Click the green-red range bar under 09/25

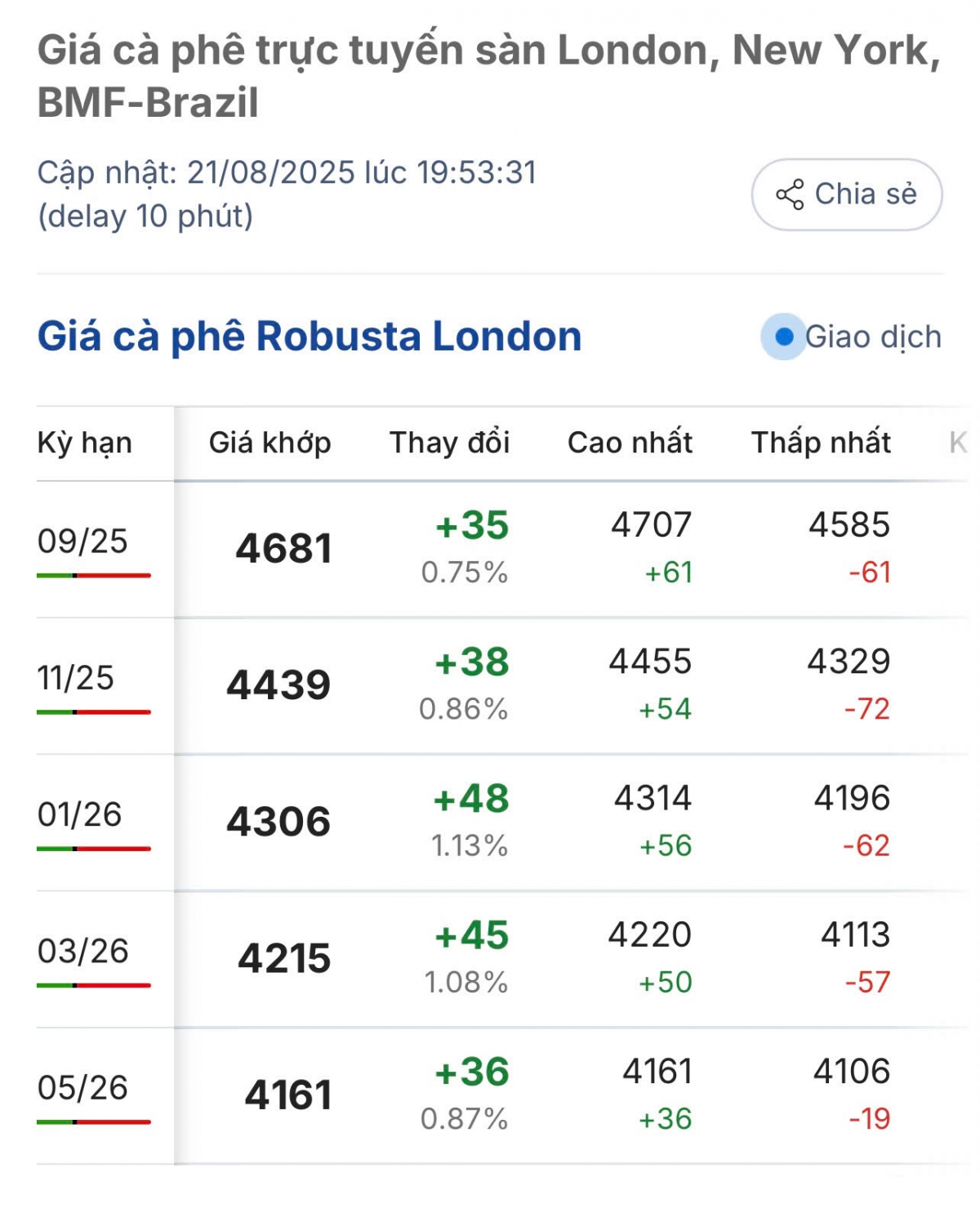point(94,576)
